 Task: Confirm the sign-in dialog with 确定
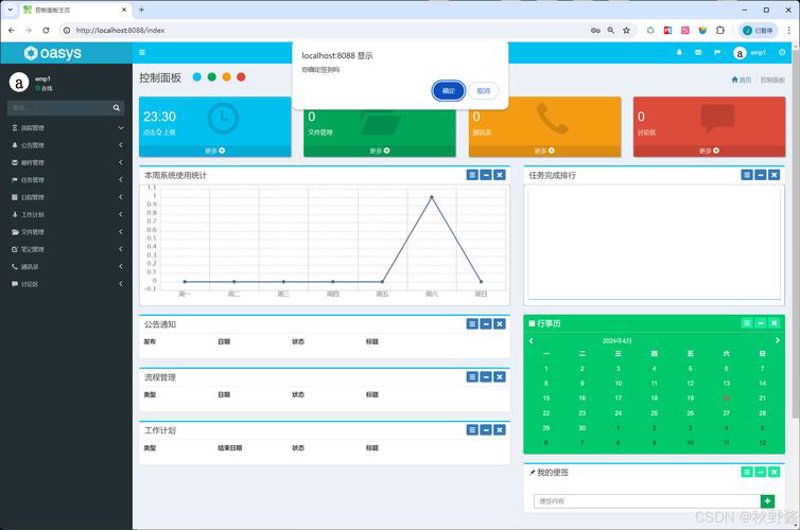[448, 91]
